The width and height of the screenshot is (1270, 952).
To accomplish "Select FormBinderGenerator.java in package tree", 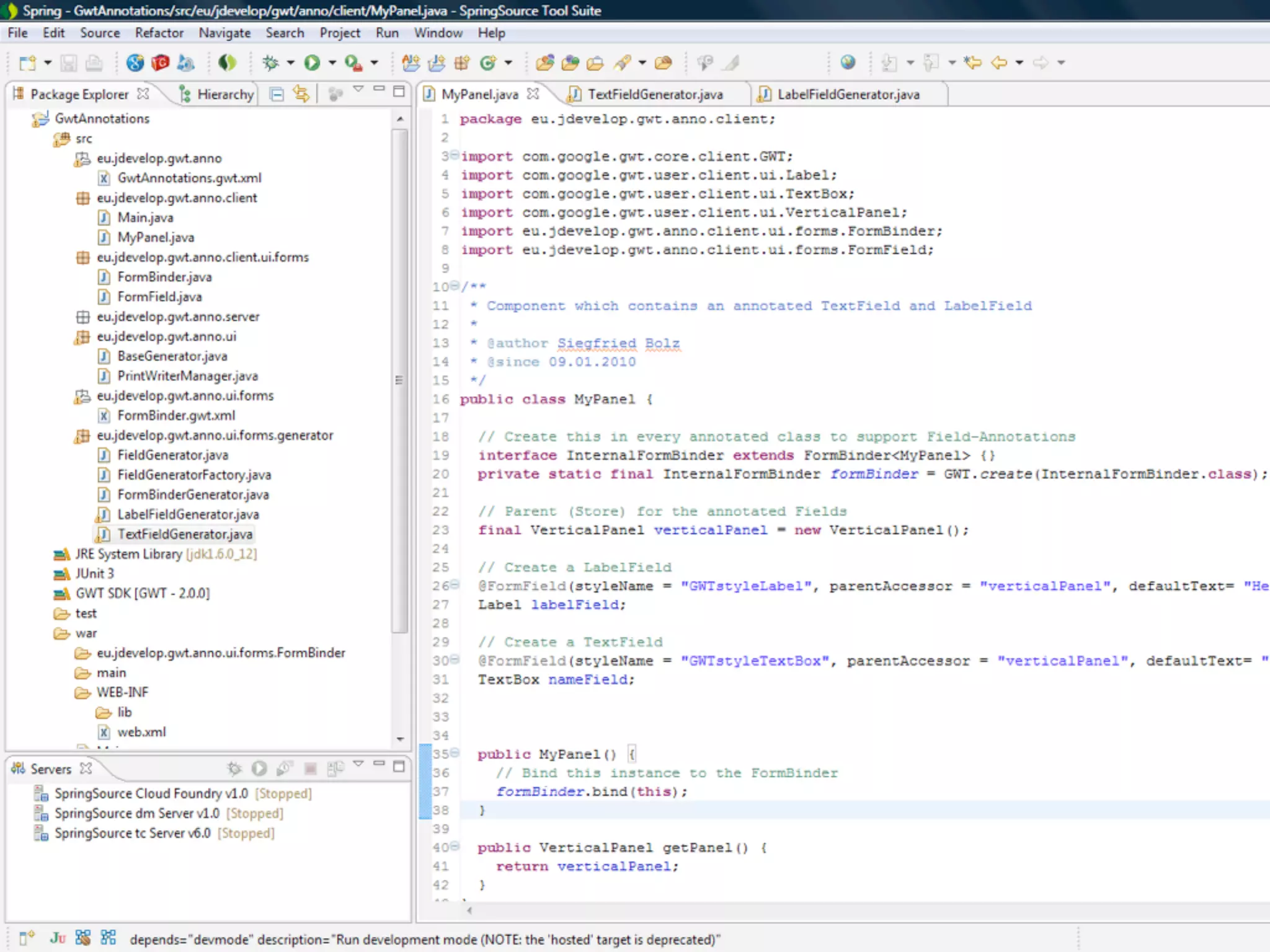I will coord(193,495).
